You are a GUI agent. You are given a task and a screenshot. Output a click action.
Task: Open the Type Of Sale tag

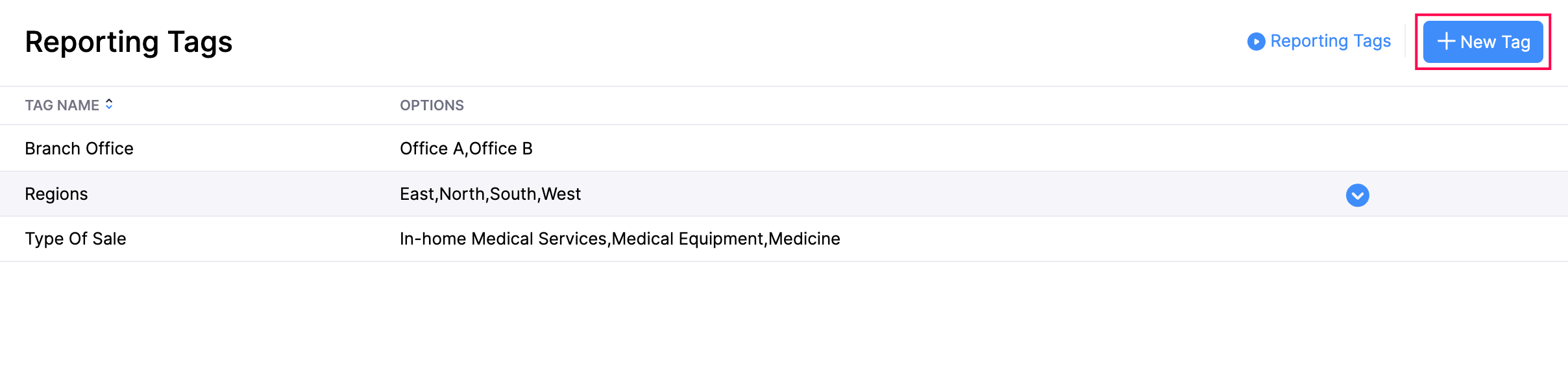[75, 239]
